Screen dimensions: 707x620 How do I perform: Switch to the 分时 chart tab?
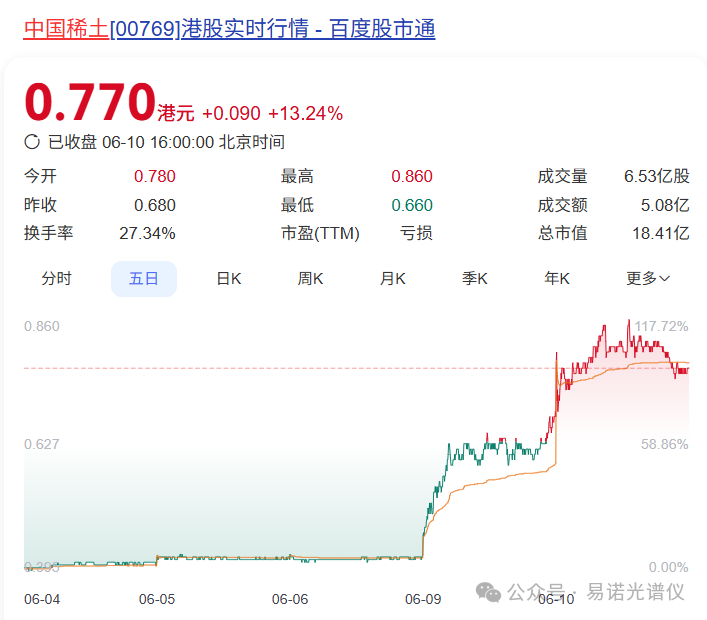(x=57, y=279)
